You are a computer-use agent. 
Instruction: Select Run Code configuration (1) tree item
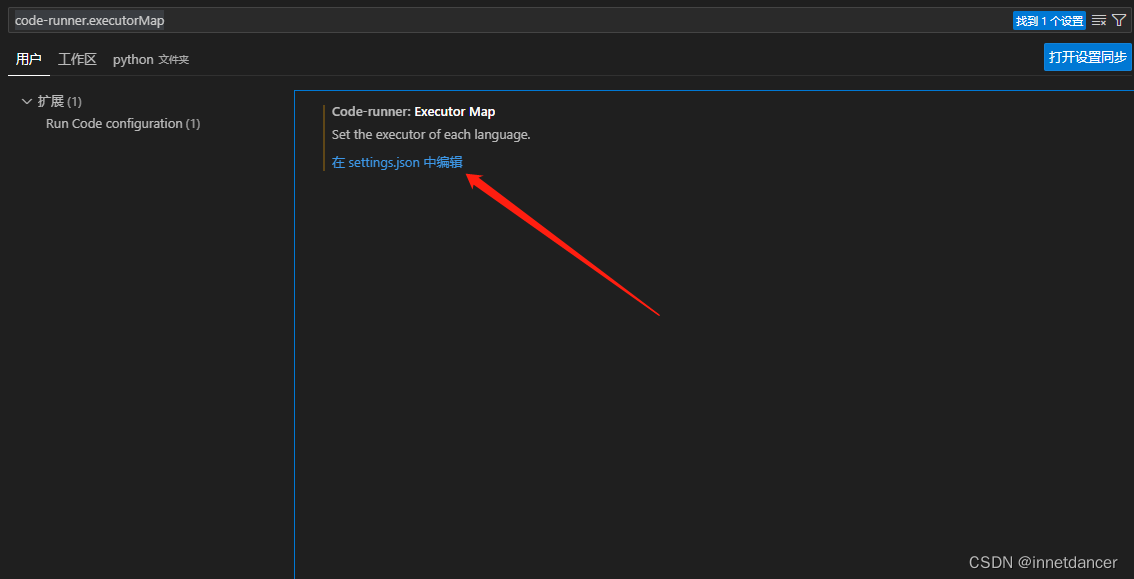click(x=123, y=124)
